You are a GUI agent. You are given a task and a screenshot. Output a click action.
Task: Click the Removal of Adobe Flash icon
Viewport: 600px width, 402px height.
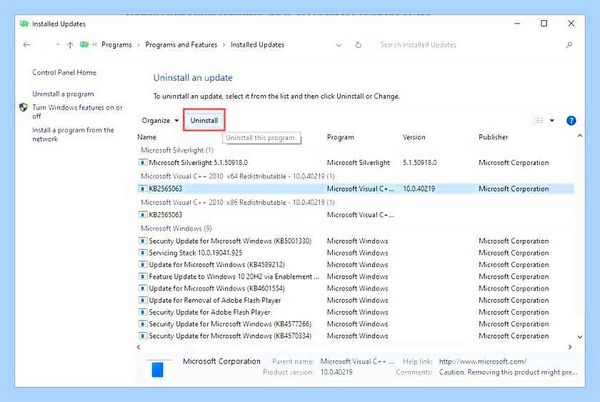pyautogui.click(x=142, y=300)
